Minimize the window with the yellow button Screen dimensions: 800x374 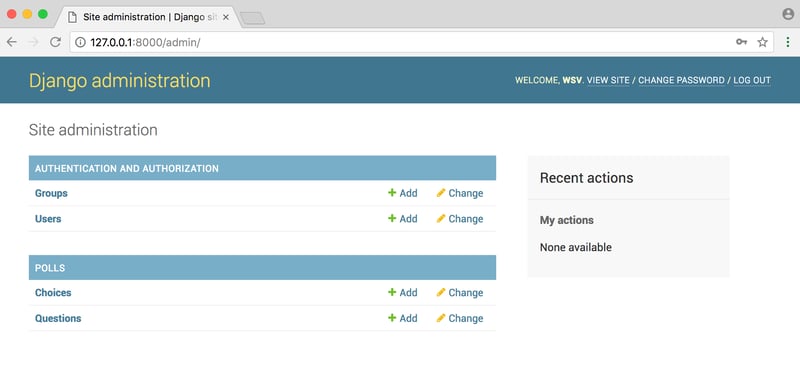pos(27,14)
